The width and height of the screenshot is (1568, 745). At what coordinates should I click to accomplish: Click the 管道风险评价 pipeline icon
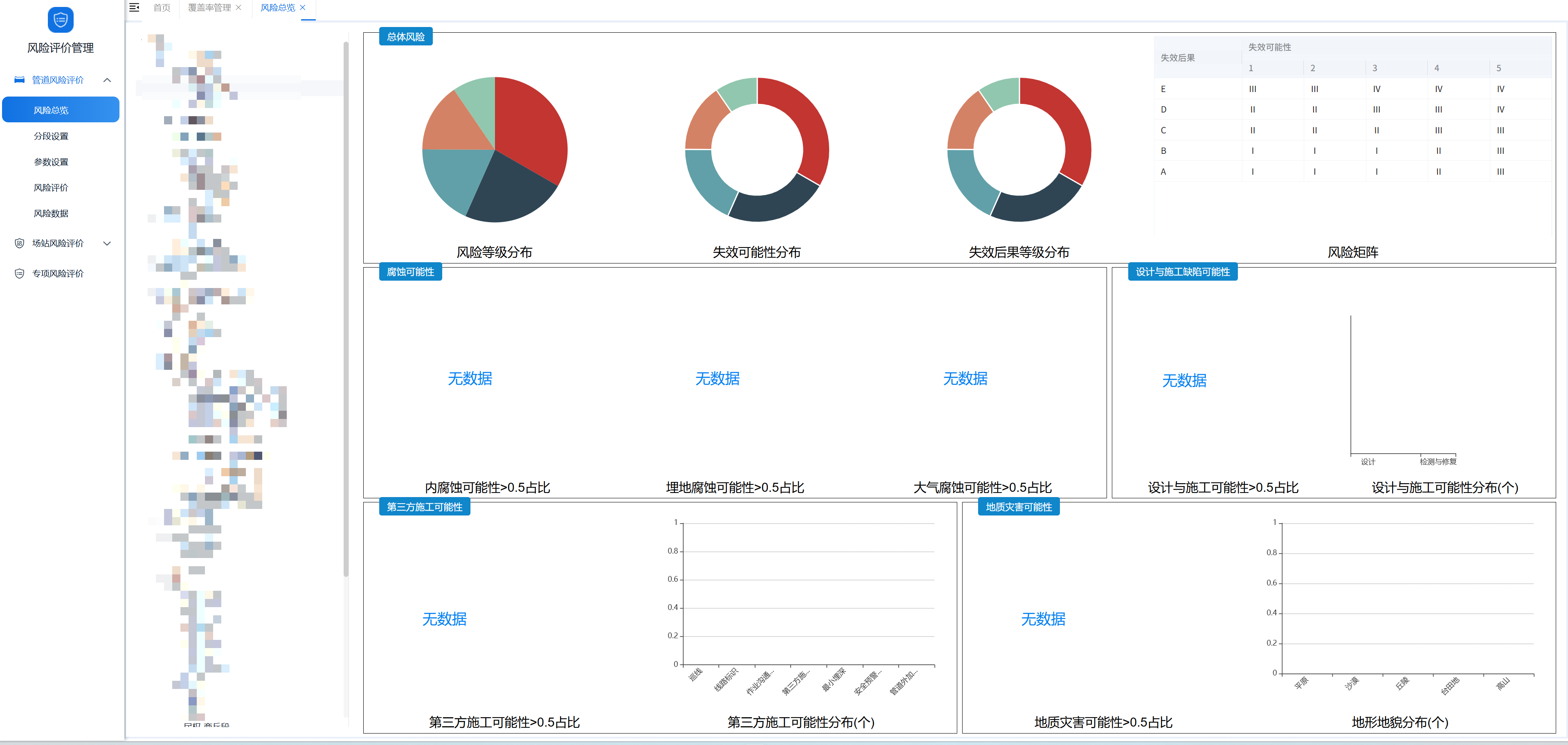click(20, 80)
